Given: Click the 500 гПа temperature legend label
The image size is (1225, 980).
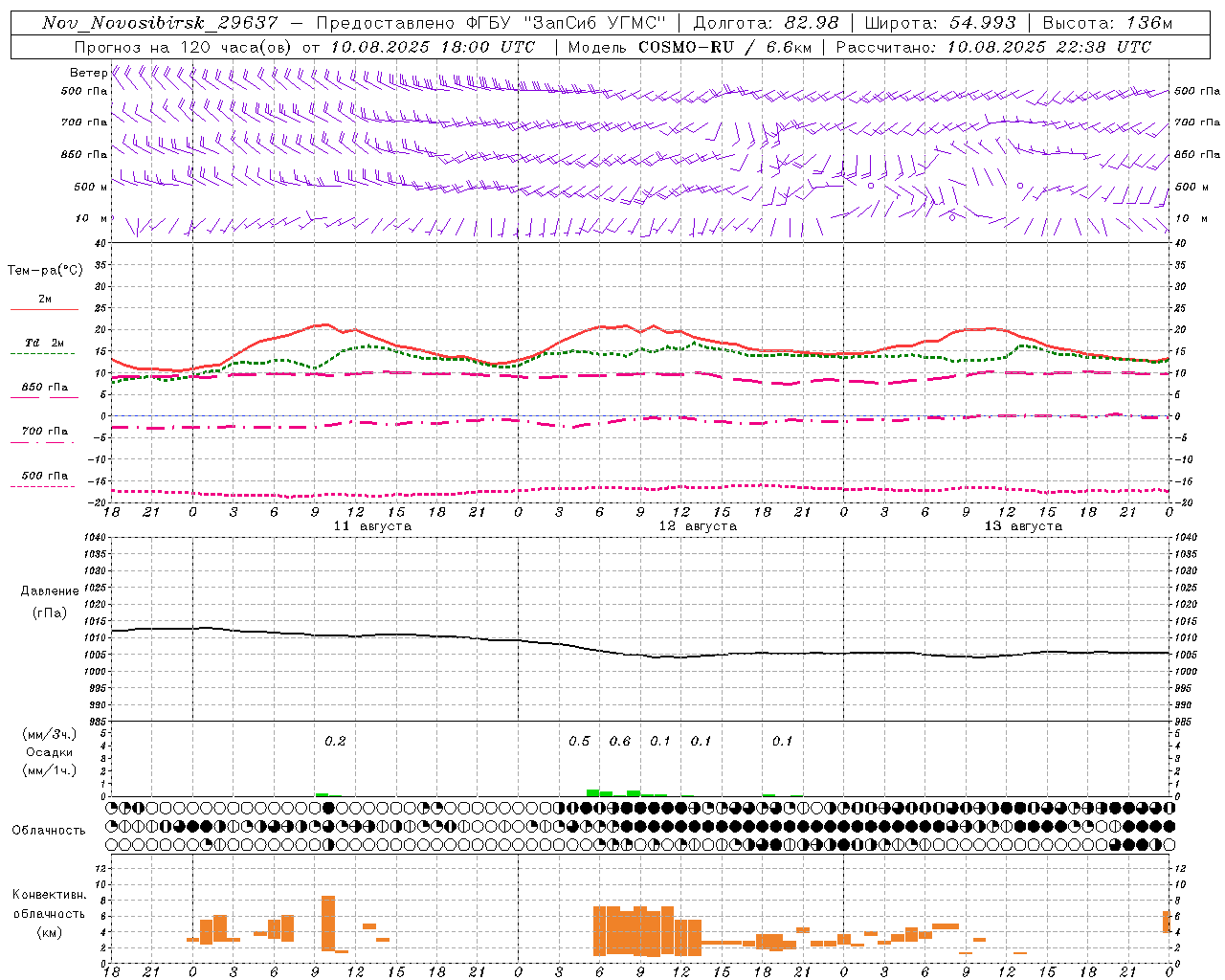Looking at the screenshot, I should pos(45,475).
